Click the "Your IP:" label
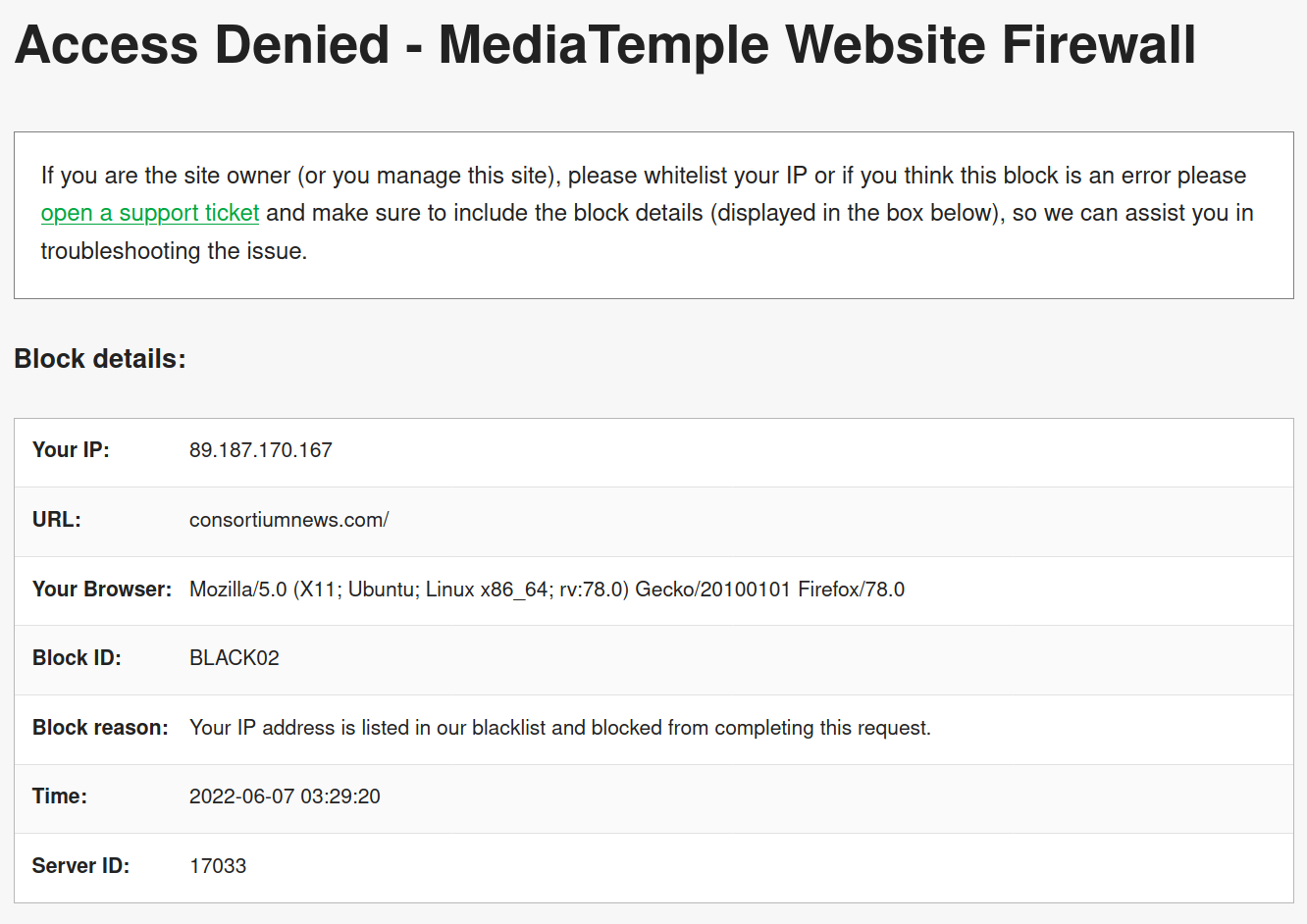This screenshot has width=1307, height=924. pyautogui.click(x=71, y=450)
